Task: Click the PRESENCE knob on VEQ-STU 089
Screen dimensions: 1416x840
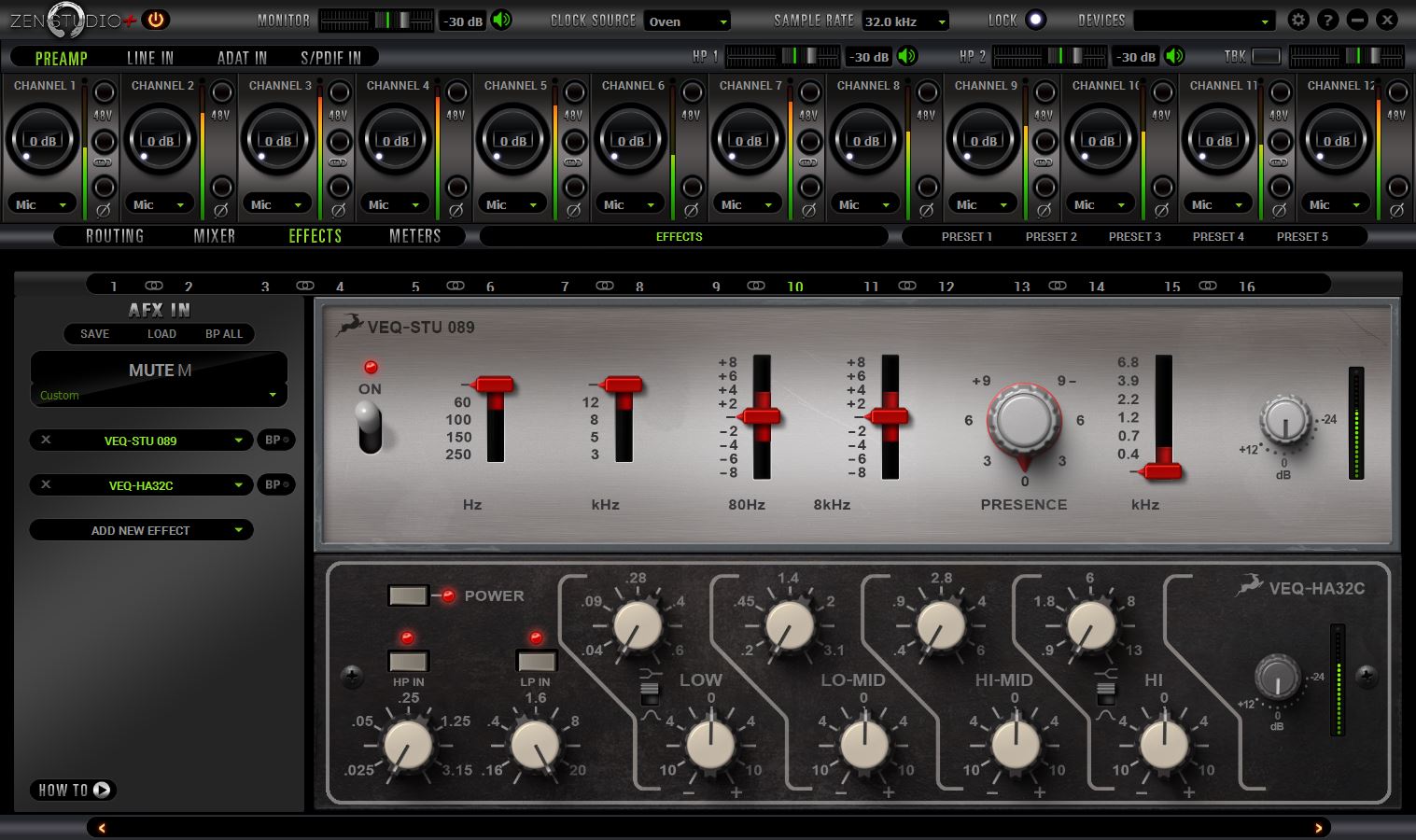Action: click(1024, 420)
